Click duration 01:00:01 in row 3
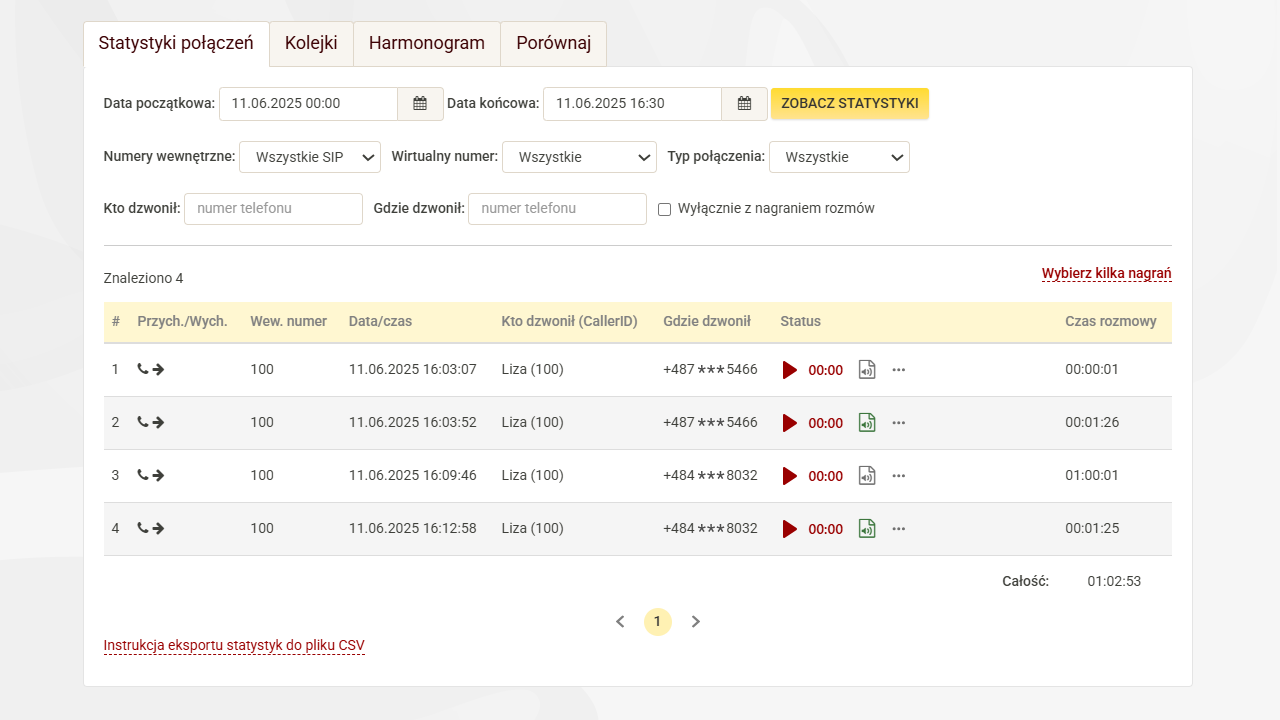The height and width of the screenshot is (720, 1280). (1092, 476)
